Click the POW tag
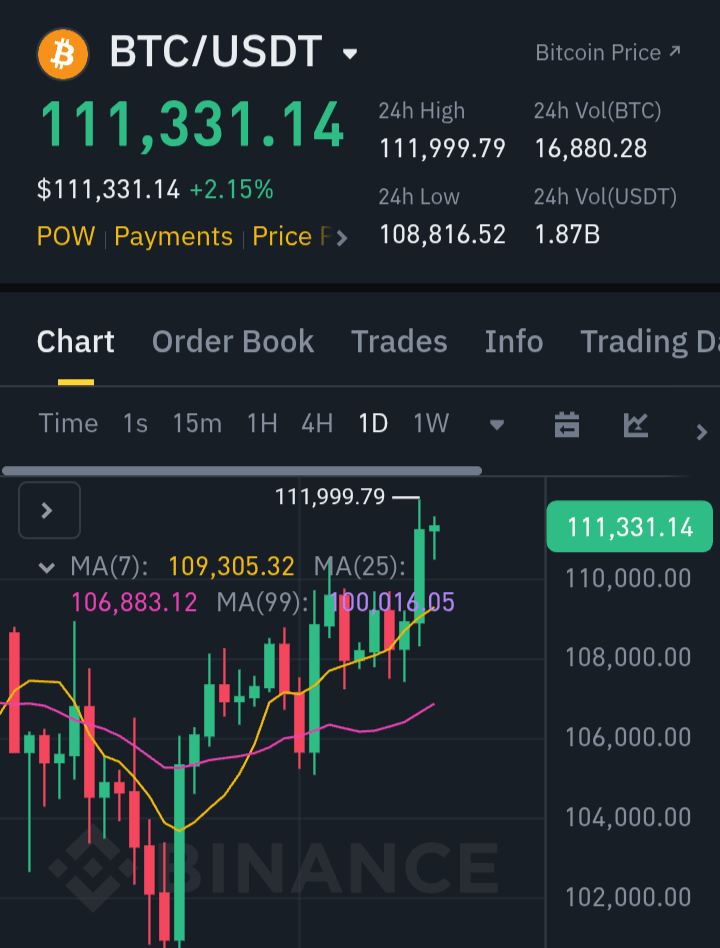 66,236
